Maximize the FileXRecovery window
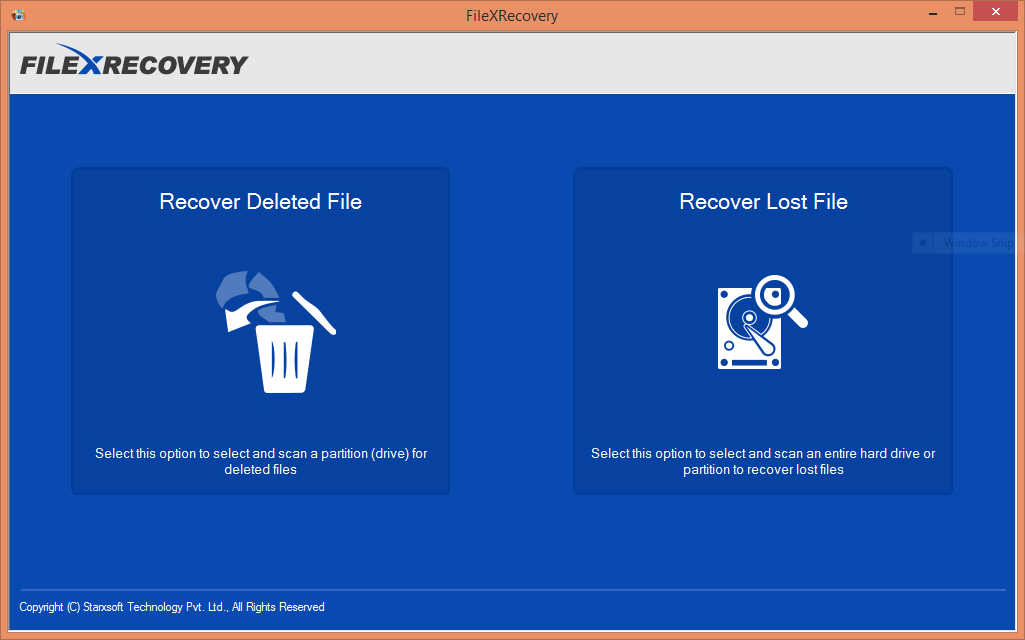1025x640 pixels. pyautogui.click(x=960, y=12)
